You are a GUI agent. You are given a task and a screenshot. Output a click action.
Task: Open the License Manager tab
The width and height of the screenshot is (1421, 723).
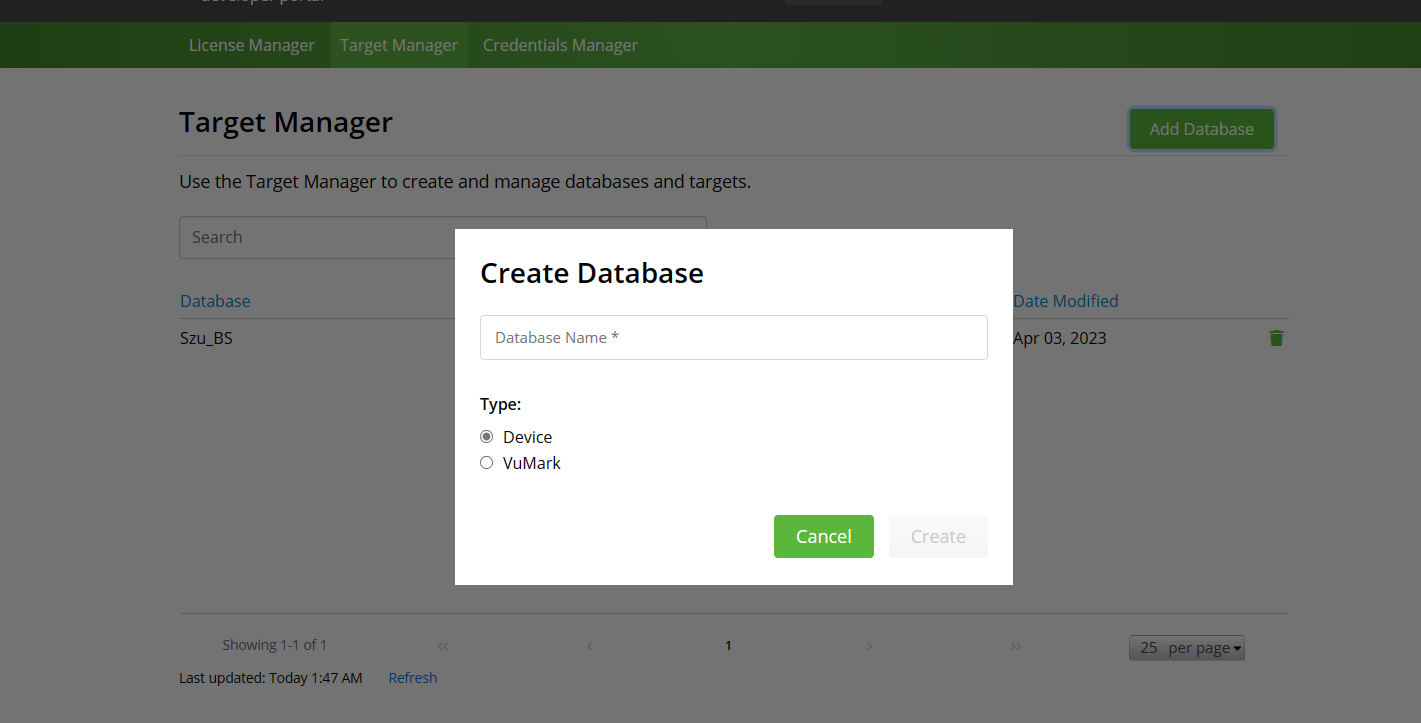coord(252,45)
